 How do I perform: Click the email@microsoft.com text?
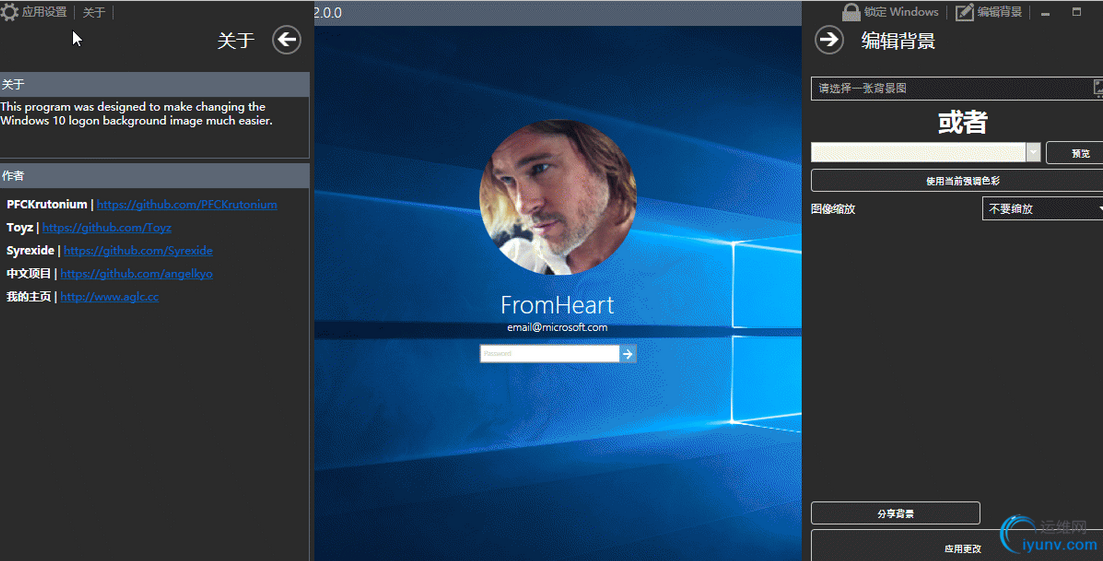[557, 327]
